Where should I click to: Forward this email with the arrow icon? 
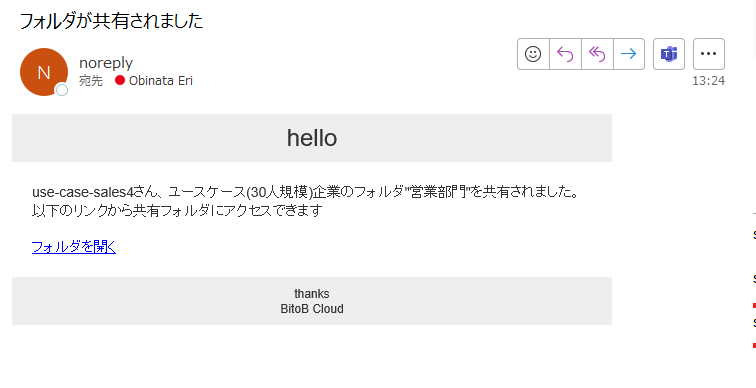click(629, 54)
